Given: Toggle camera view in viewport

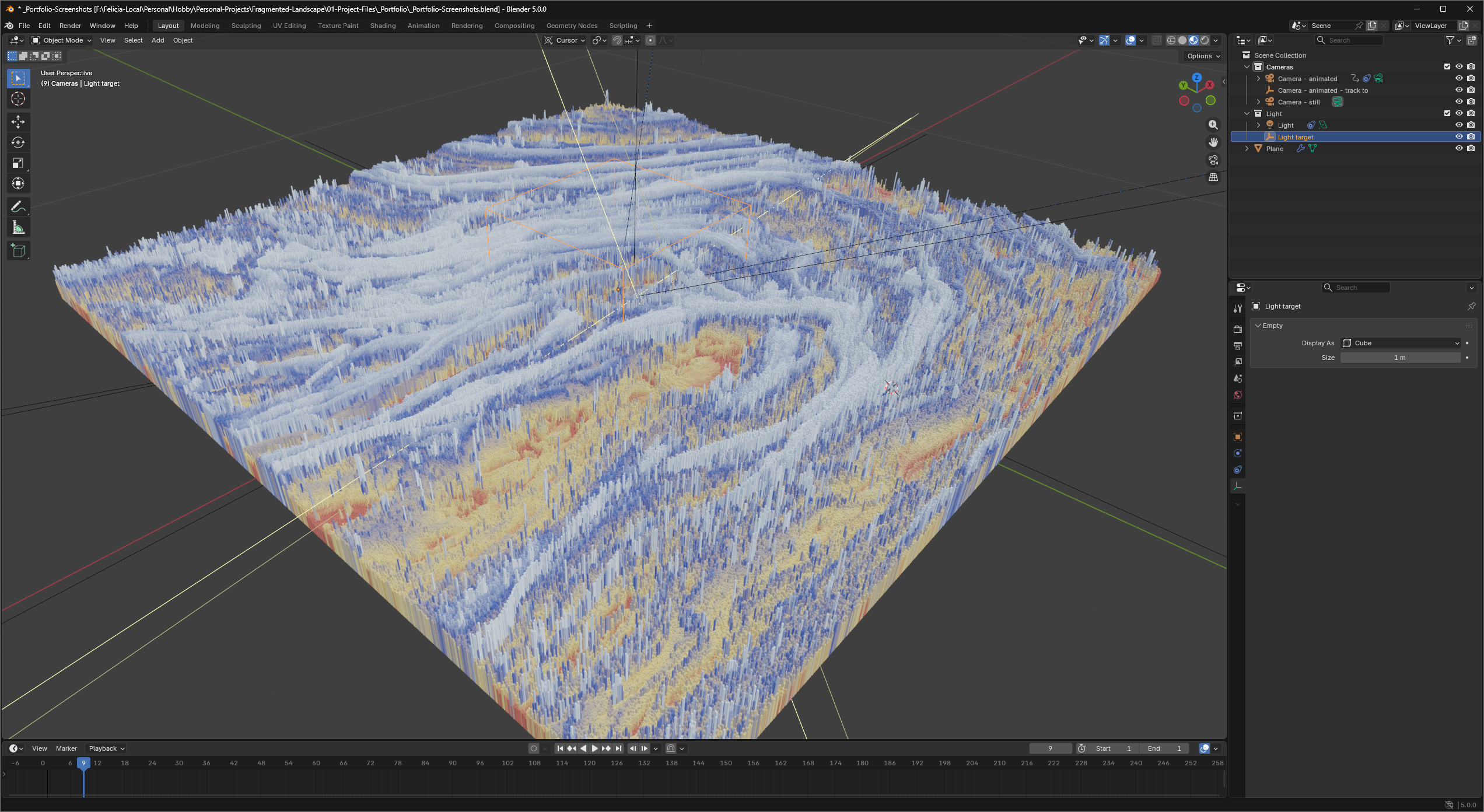Looking at the screenshot, I should click(1213, 160).
